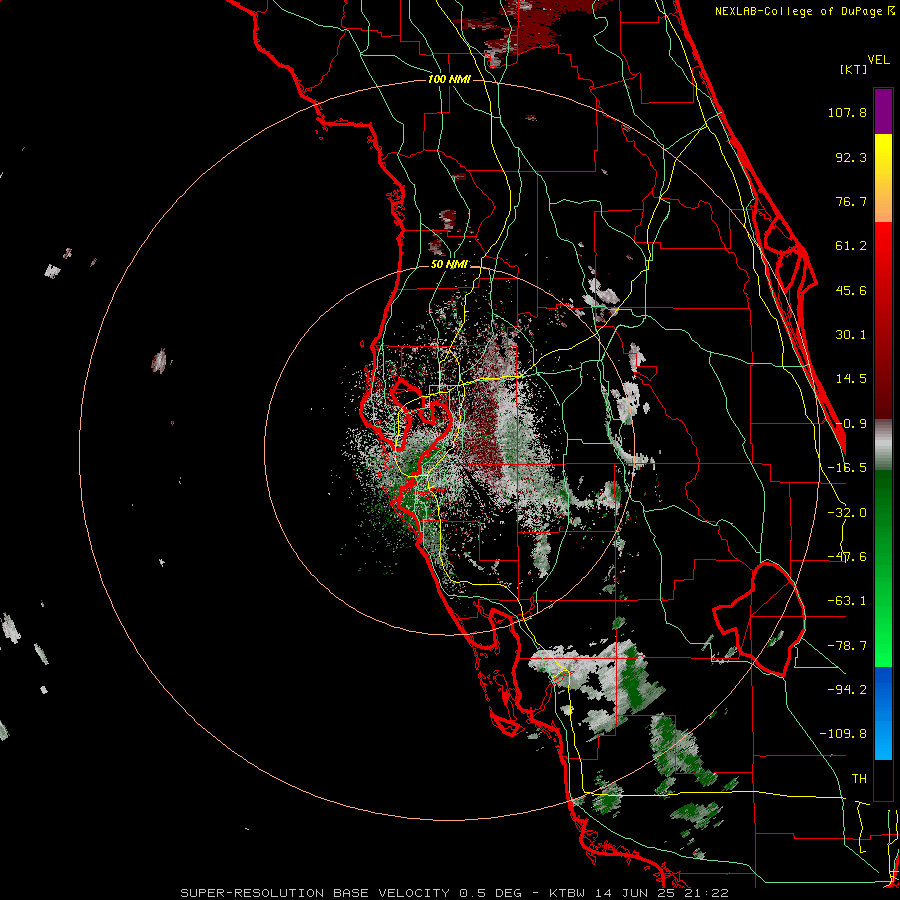Click the 61.2 velocity scale value
The height and width of the screenshot is (900, 900).
(x=851, y=246)
